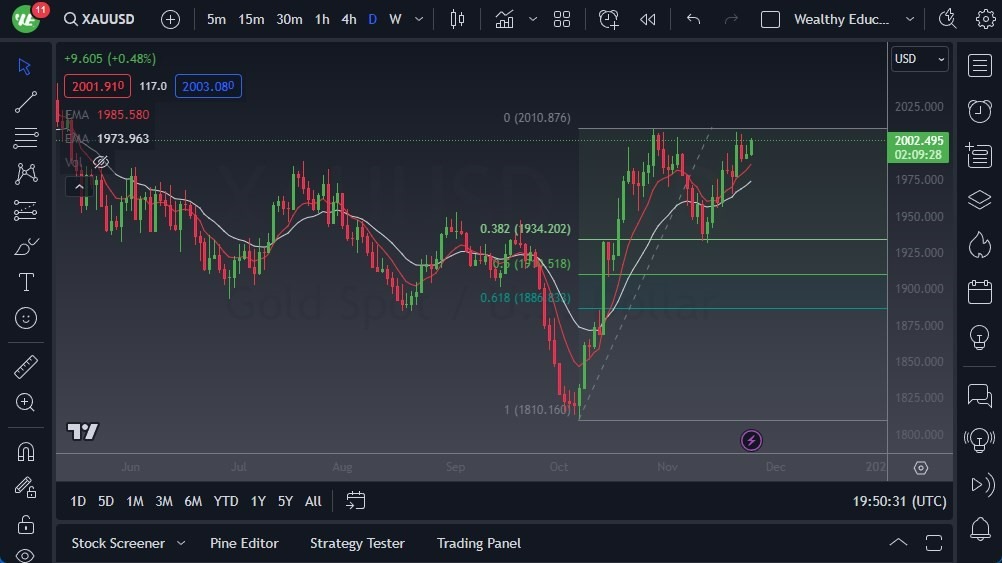
Task: Activate the ruler measure tool
Action: [26, 367]
